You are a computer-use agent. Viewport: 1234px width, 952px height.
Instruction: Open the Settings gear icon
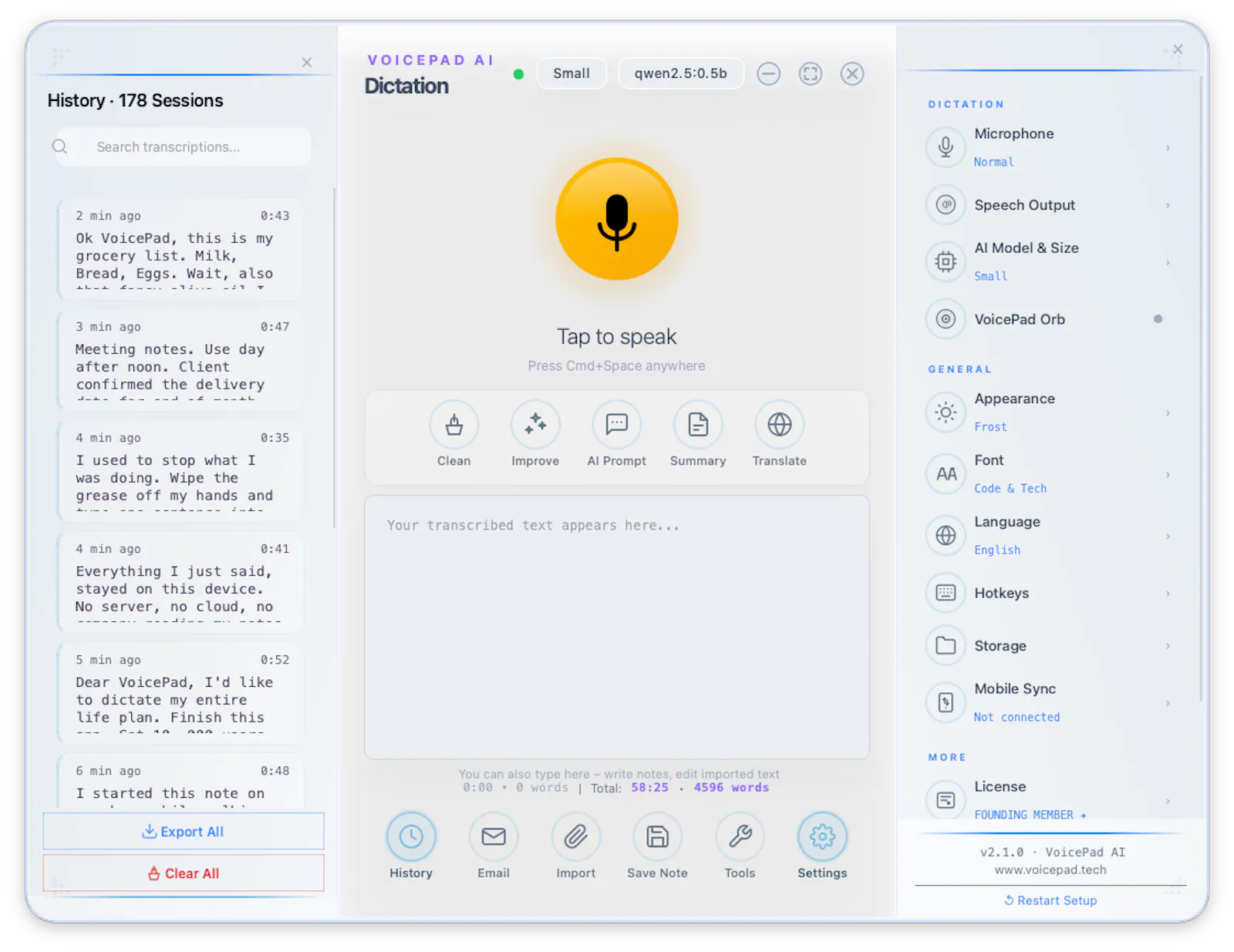click(x=822, y=836)
